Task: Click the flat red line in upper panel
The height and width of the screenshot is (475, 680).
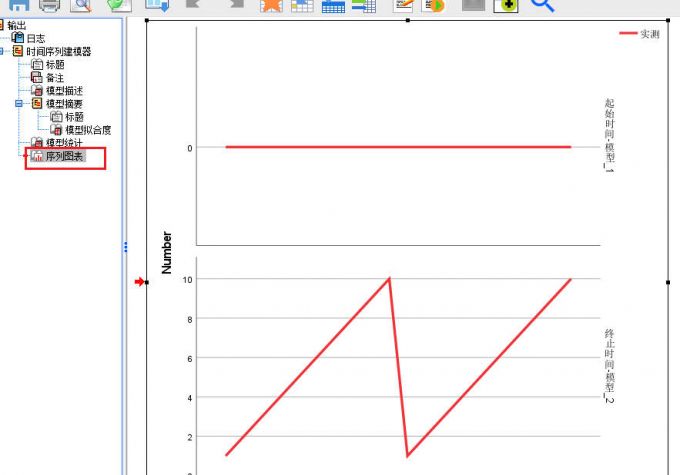Action: 398,147
